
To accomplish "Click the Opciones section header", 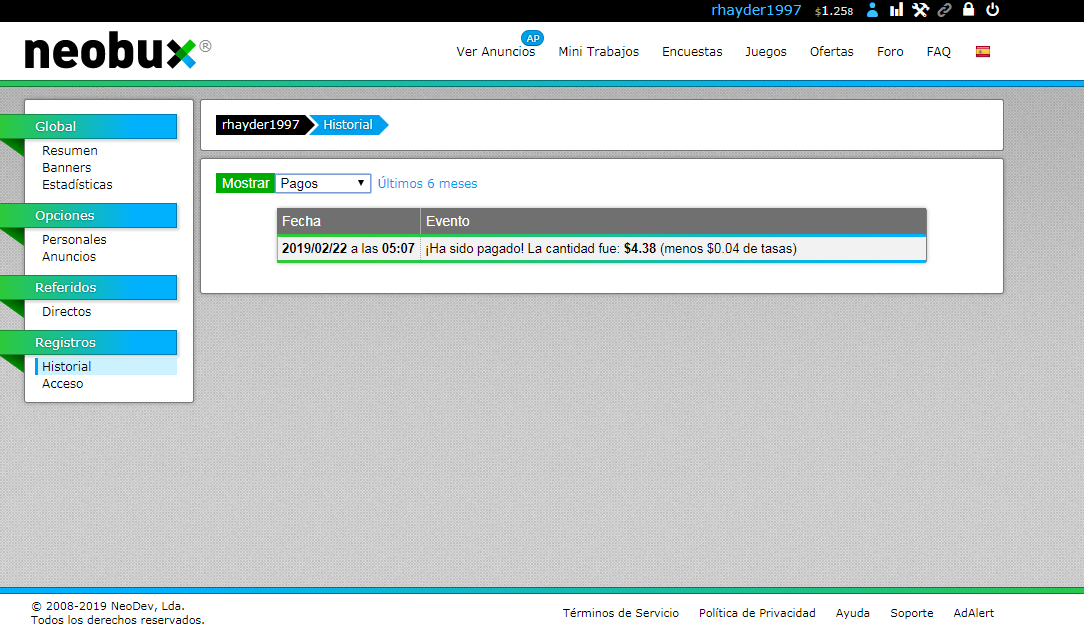I will click(88, 216).
